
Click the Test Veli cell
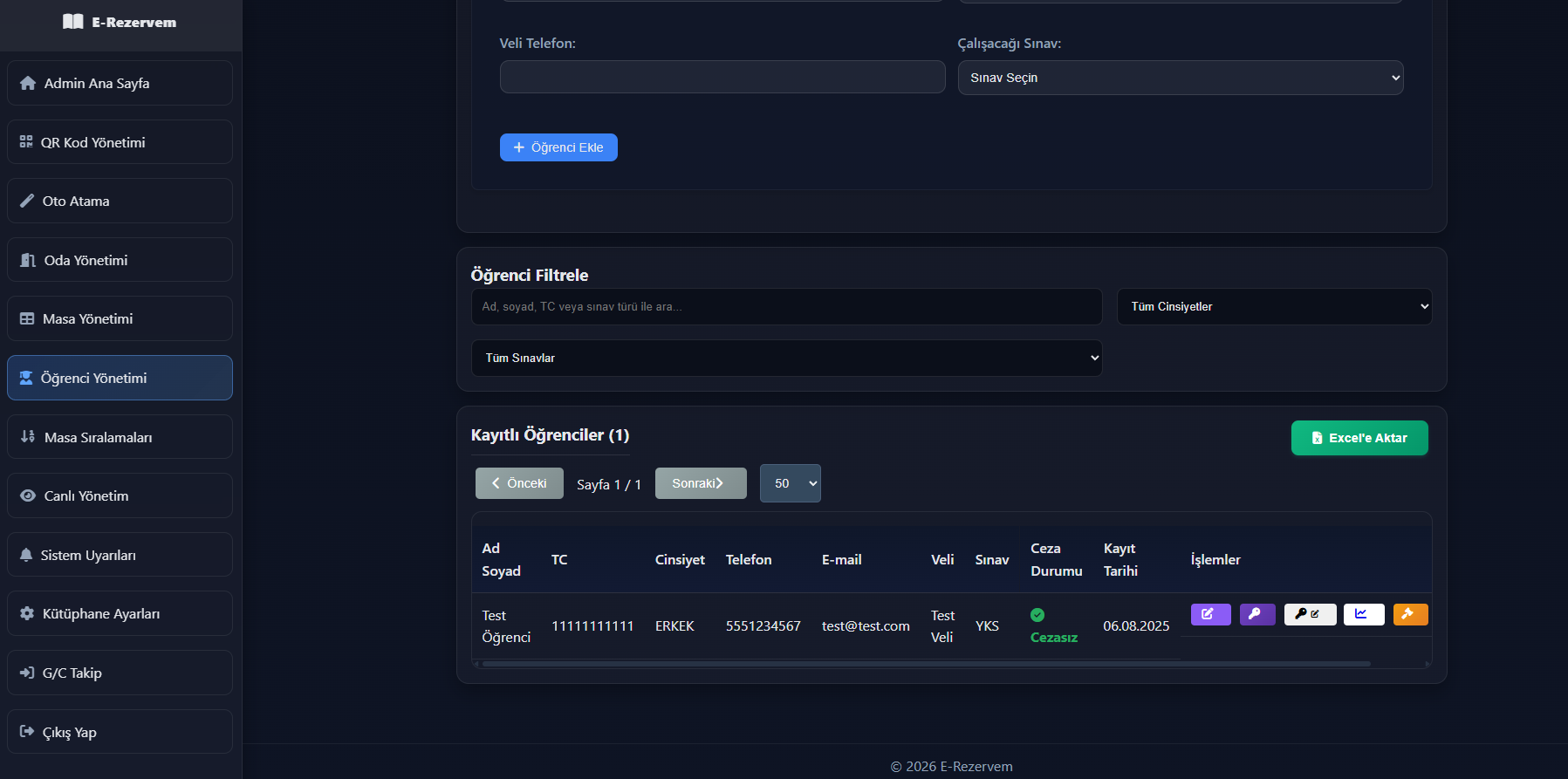pyautogui.click(x=942, y=626)
